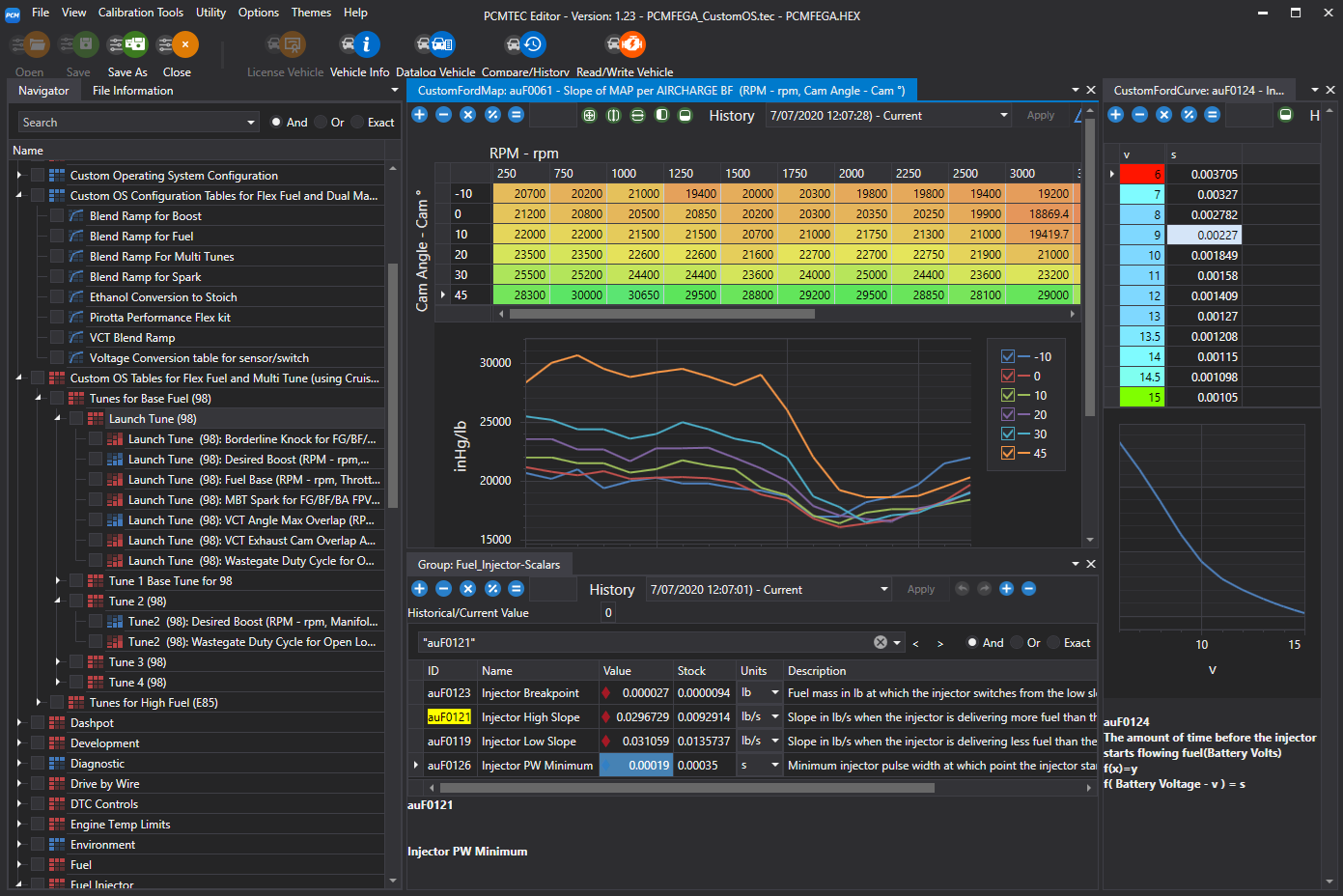This screenshot has height=896, width=1343.
Task: Open the File menu
Action: point(41,13)
